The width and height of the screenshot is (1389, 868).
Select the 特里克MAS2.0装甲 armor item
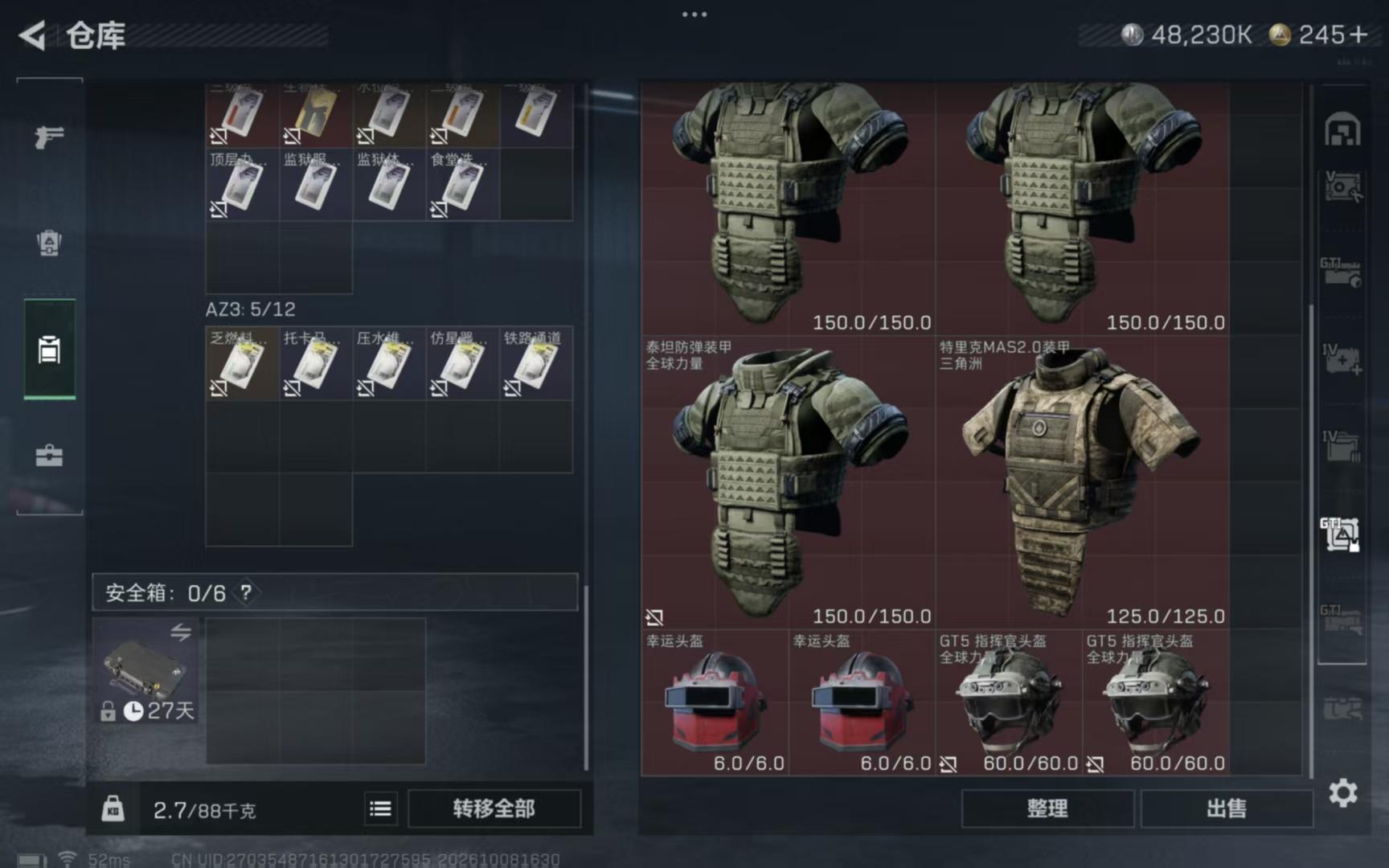(x=1082, y=482)
